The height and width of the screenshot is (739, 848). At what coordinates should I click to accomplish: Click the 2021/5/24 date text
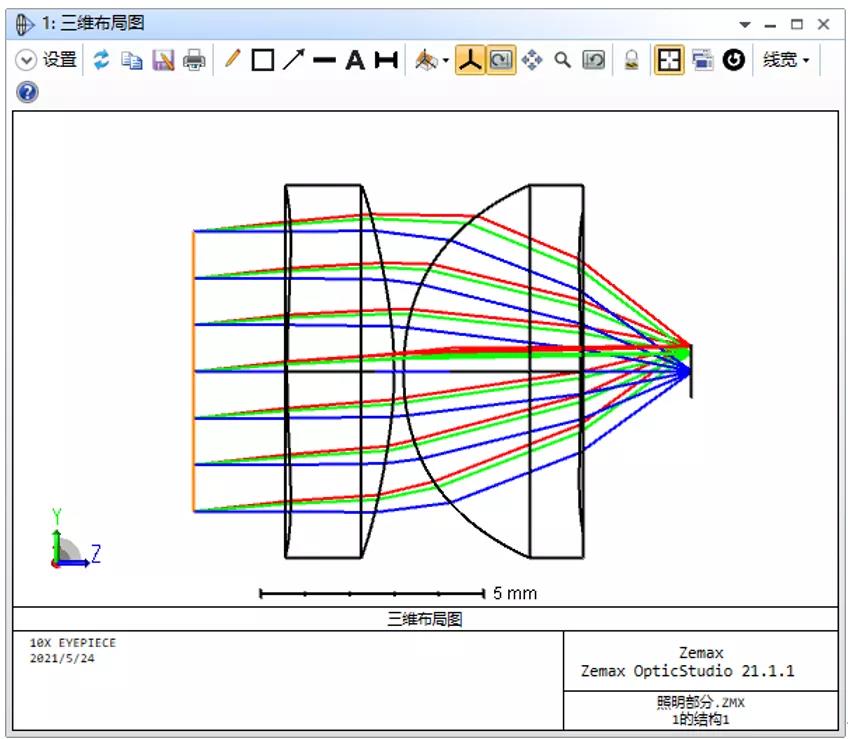(62, 658)
